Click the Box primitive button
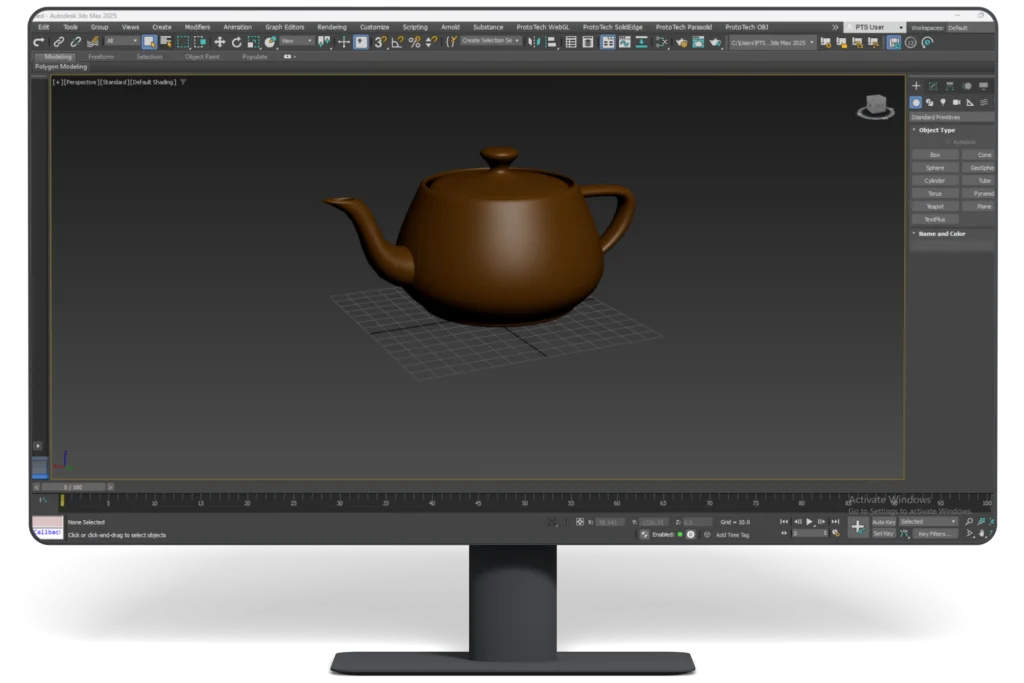This screenshot has height=683, width=1024. [x=935, y=155]
